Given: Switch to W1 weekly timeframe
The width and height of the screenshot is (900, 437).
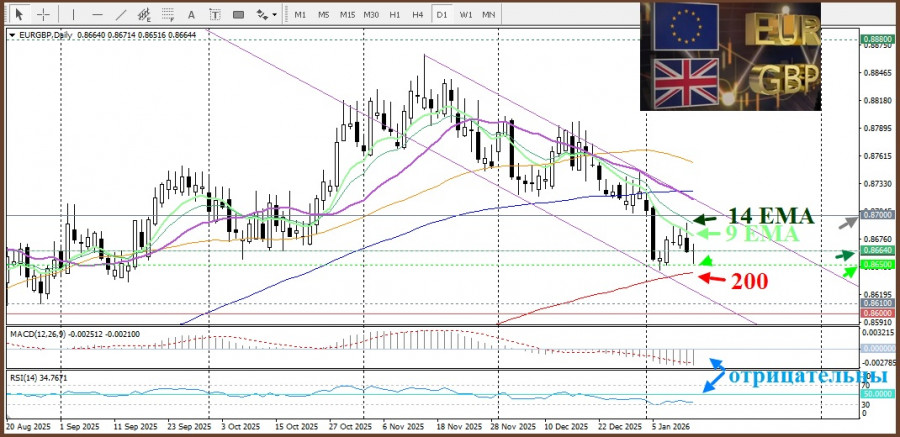Looking at the screenshot, I should point(465,15).
